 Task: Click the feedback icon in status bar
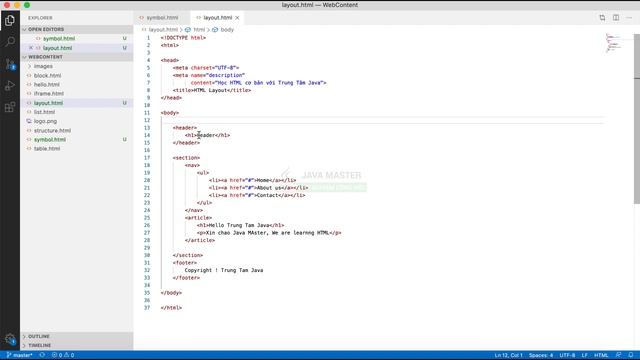point(618,355)
